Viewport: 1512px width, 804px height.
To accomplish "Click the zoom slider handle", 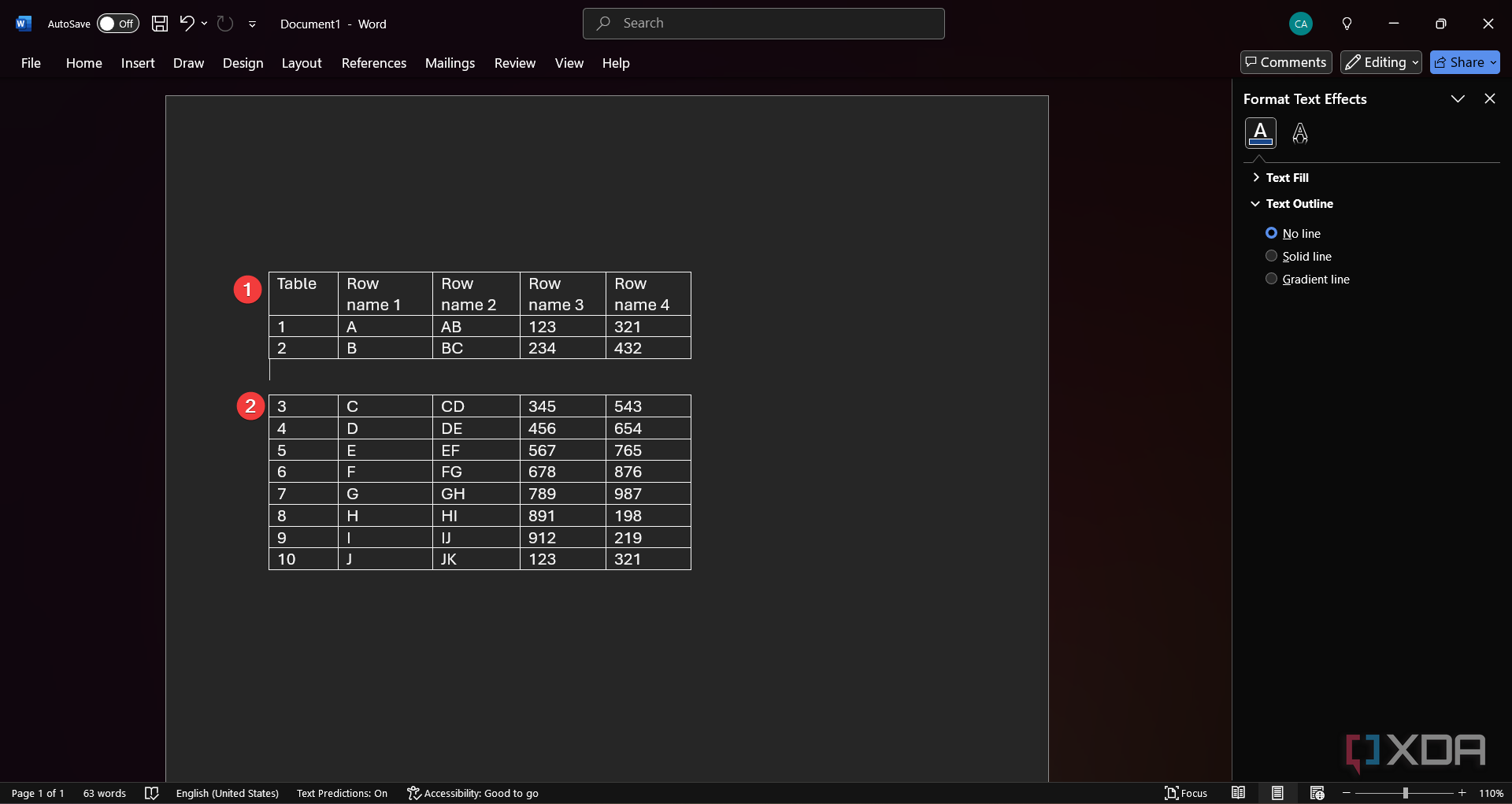I will pyautogui.click(x=1405, y=793).
